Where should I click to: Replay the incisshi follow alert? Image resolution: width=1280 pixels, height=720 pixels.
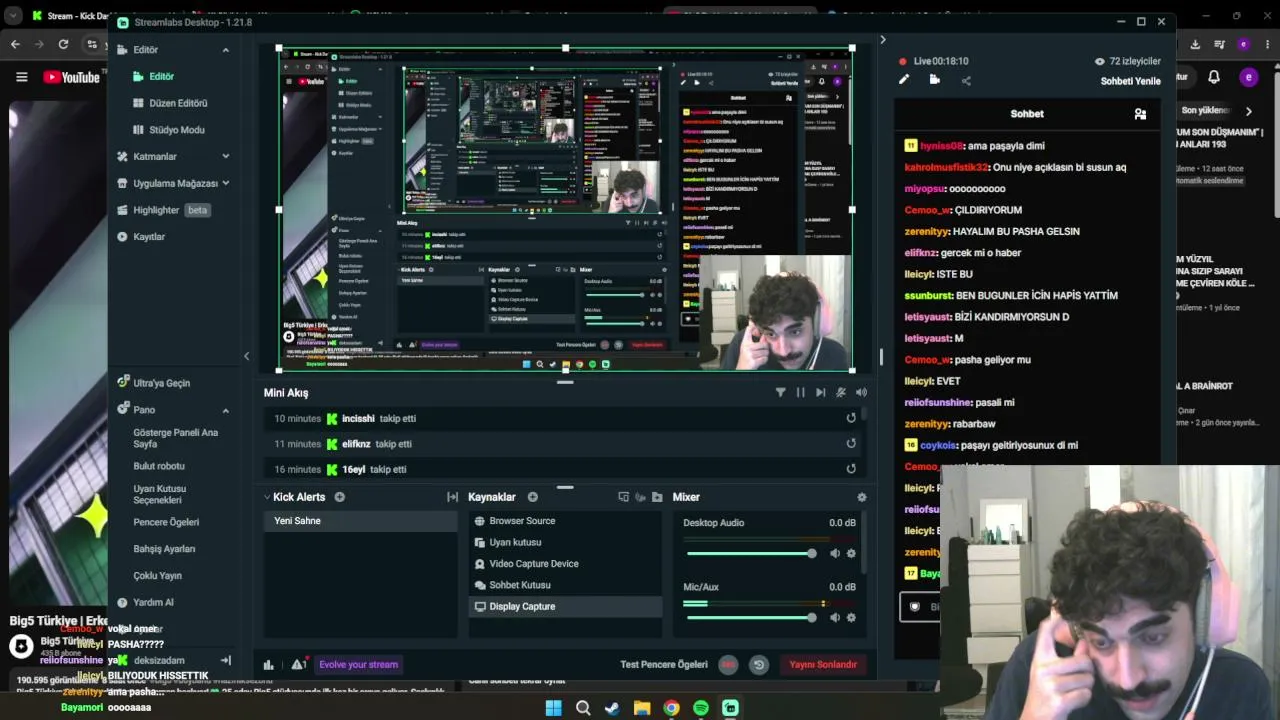(851, 418)
